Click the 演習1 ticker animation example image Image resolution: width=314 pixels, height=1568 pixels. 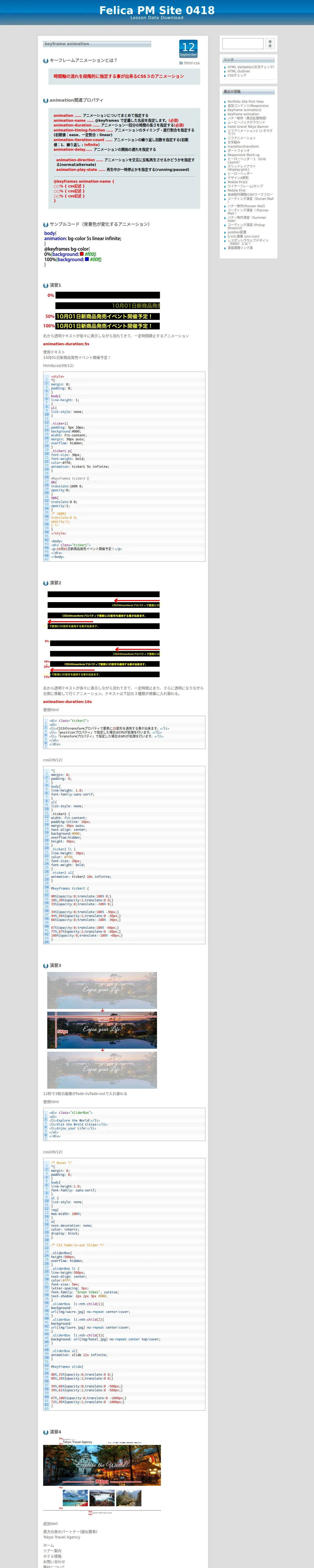point(102,310)
